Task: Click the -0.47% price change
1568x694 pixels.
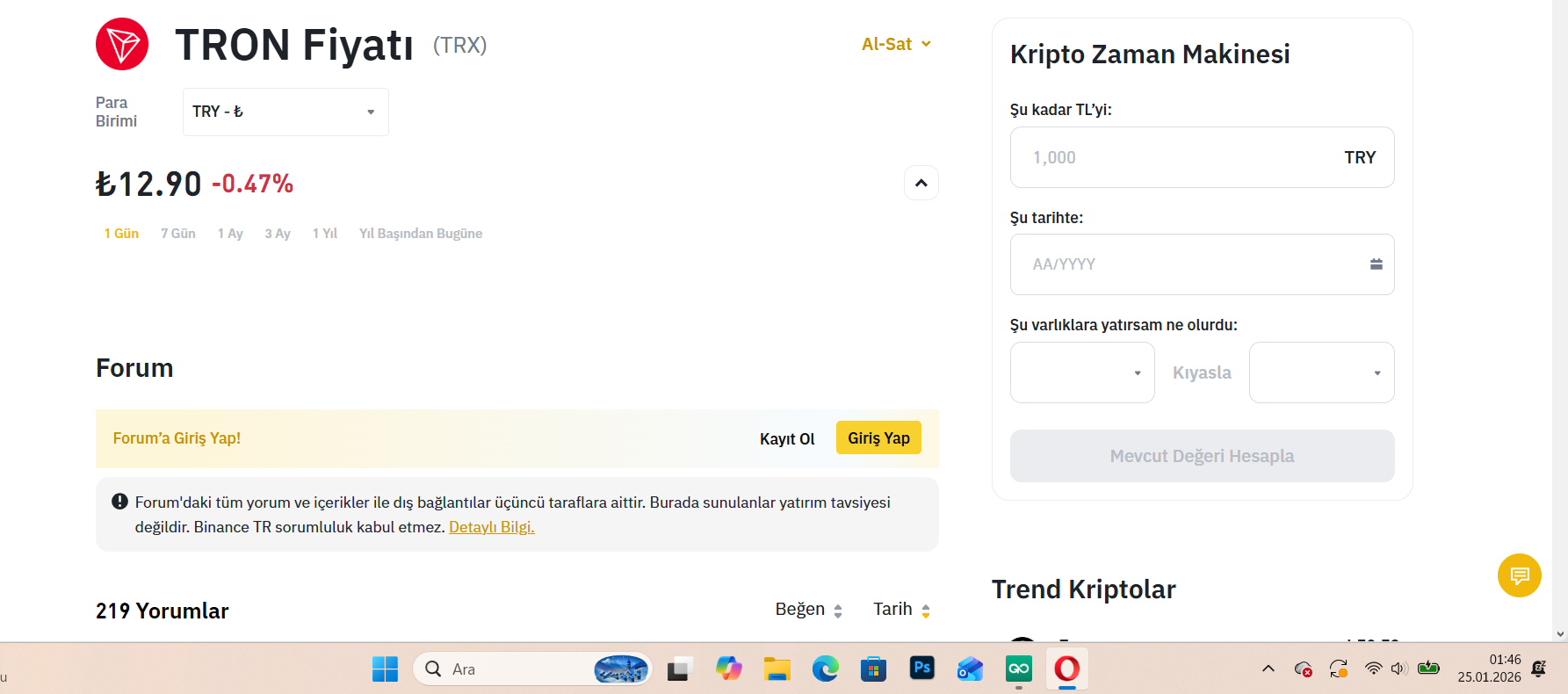Action: [252, 184]
